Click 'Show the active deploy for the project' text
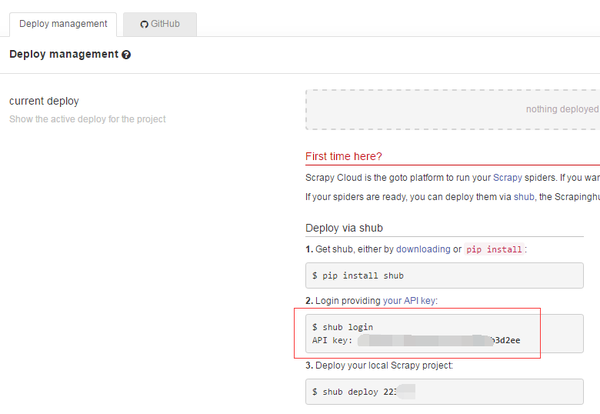Screen dimensions: 600x414 tap(87, 119)
